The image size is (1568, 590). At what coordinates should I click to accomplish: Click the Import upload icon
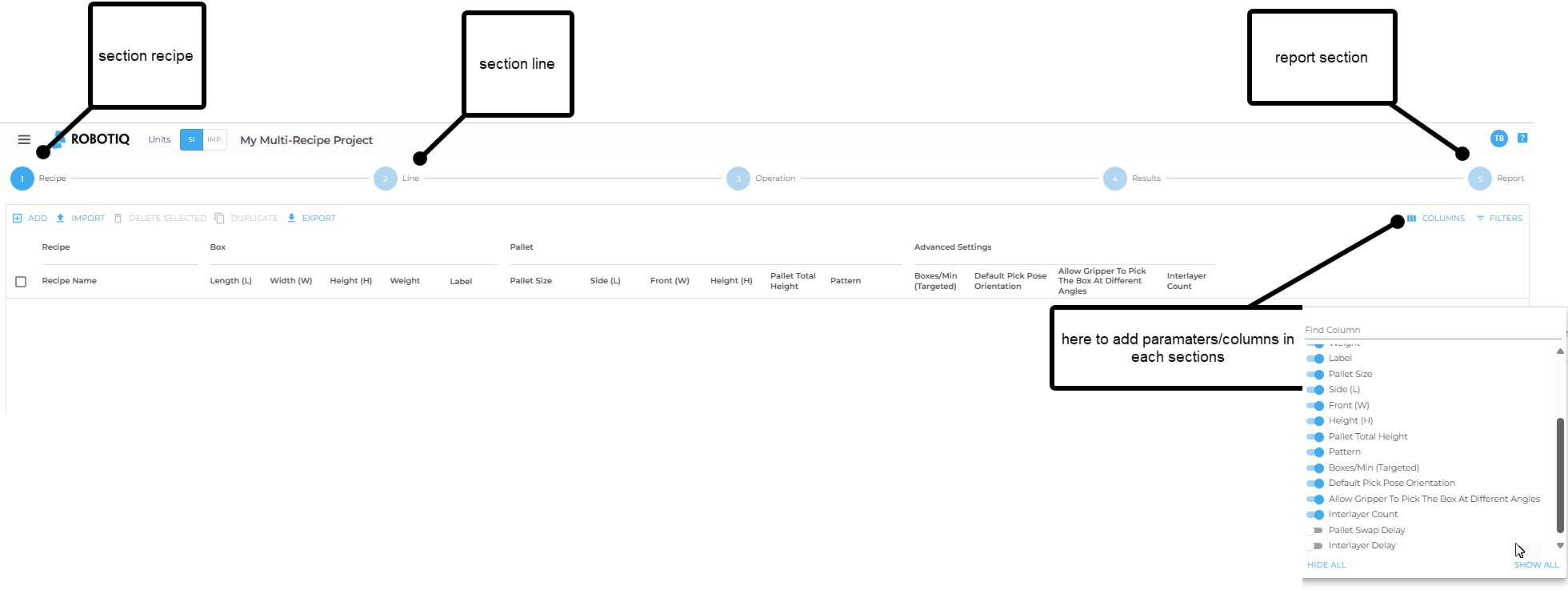pos(60,219)
